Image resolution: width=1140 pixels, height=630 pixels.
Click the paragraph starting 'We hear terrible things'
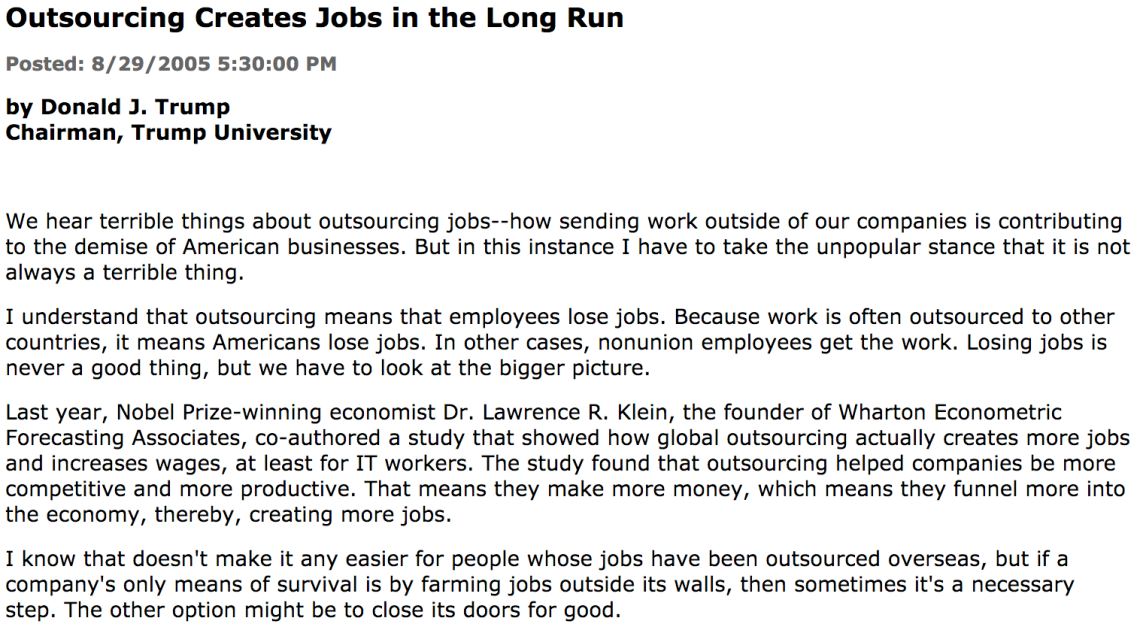(x=568, y=247)
